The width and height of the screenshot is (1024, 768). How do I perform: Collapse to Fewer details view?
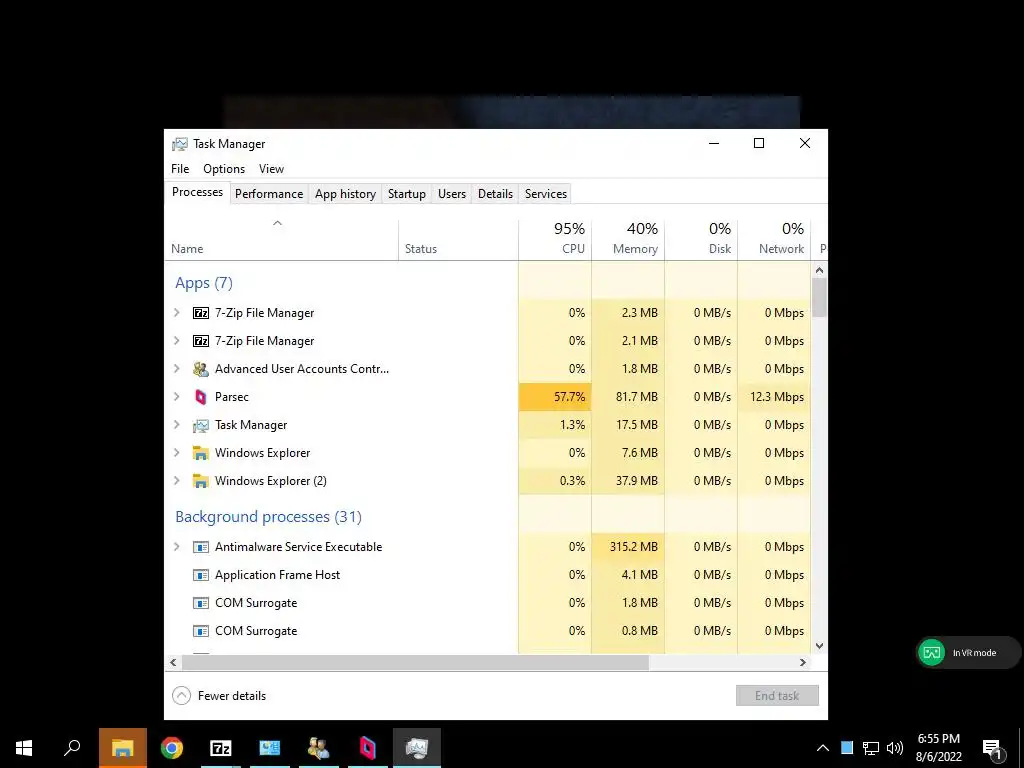219,696
